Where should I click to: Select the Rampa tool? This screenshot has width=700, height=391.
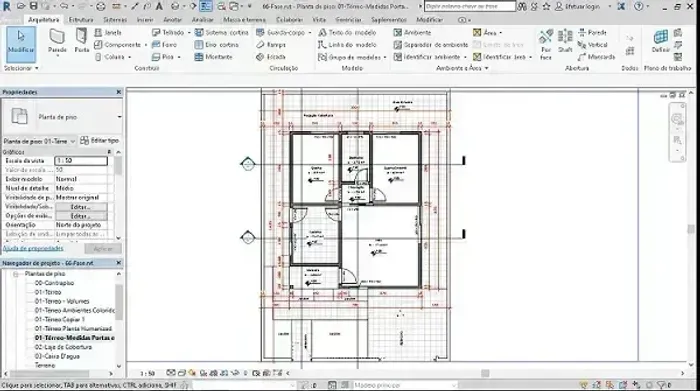[271, 45]
